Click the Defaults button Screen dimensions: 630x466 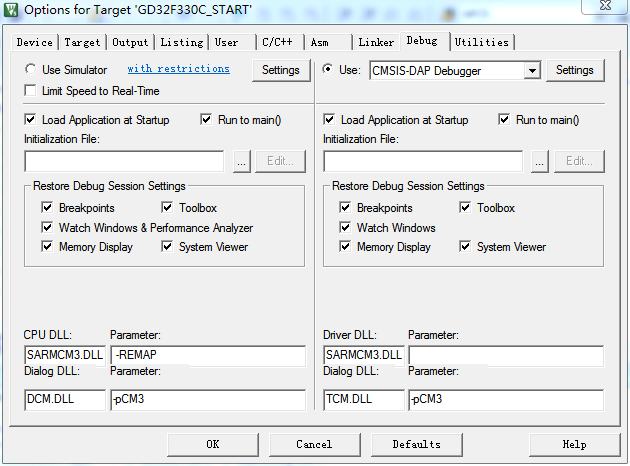pyautogui.click(x=417, y=444)
